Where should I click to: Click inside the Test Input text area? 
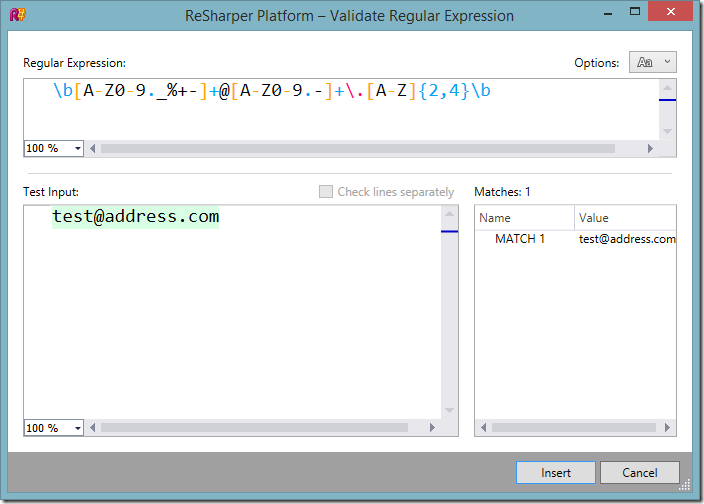pyautogui.click(x=232, y=312)
